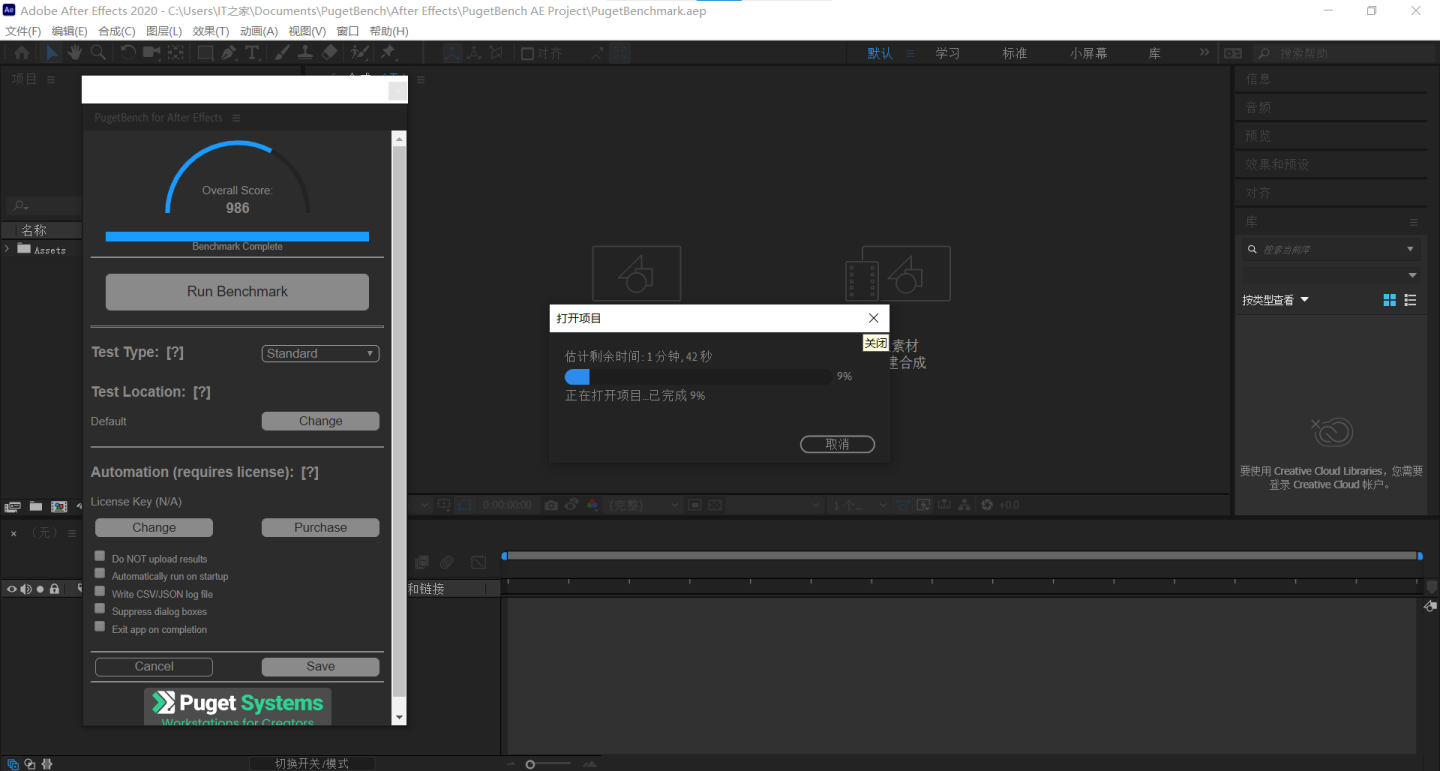Tick the Exit app on completion checkbox
1440x771 pixels.
pos(100,627)
